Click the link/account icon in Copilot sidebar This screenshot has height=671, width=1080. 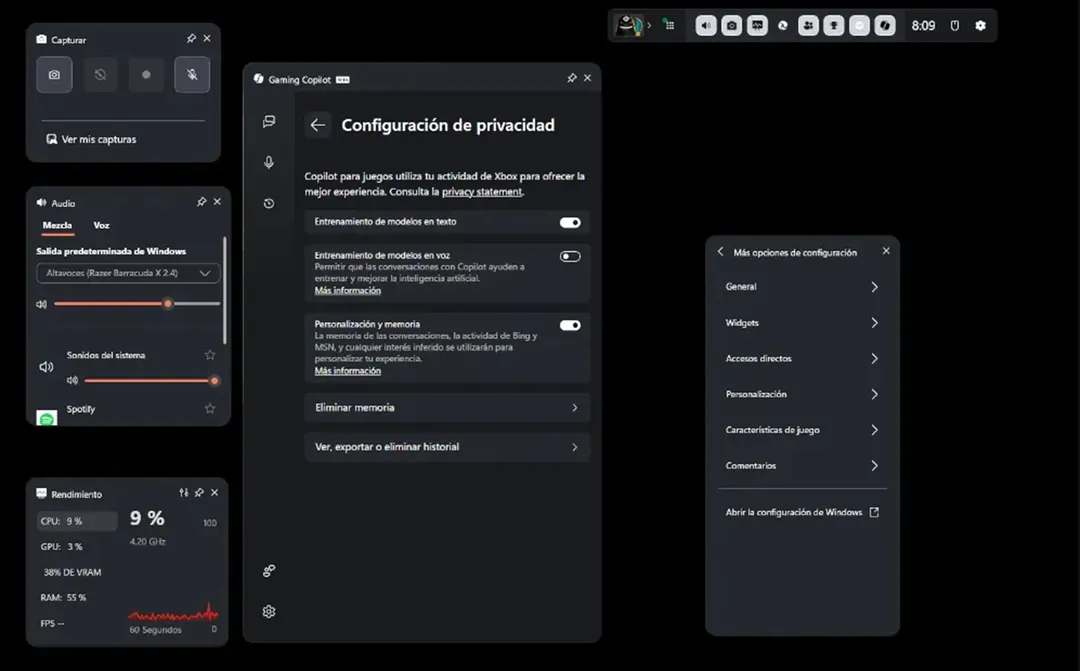[269, 570]
